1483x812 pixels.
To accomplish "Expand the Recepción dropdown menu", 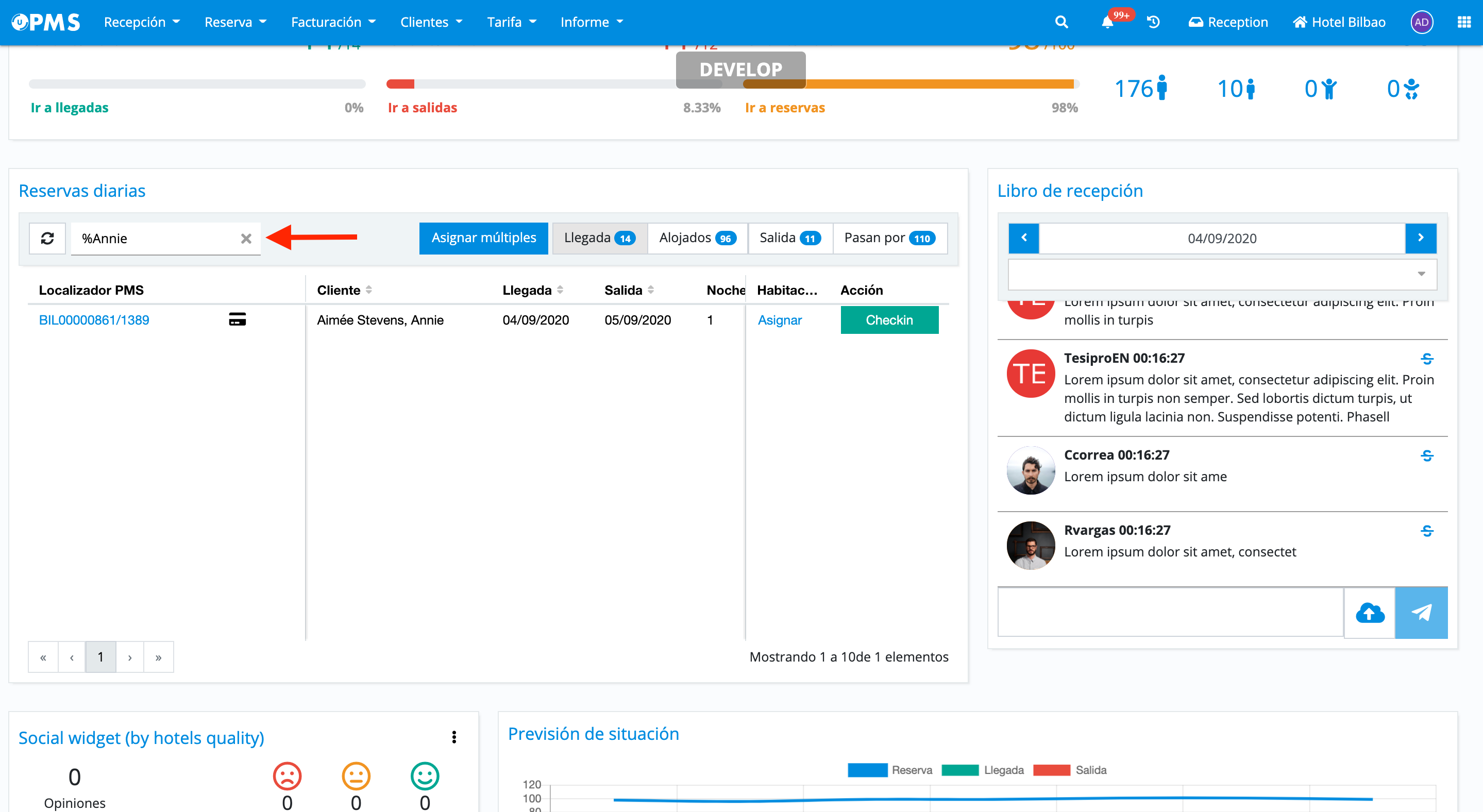I will tap(142, 22).
